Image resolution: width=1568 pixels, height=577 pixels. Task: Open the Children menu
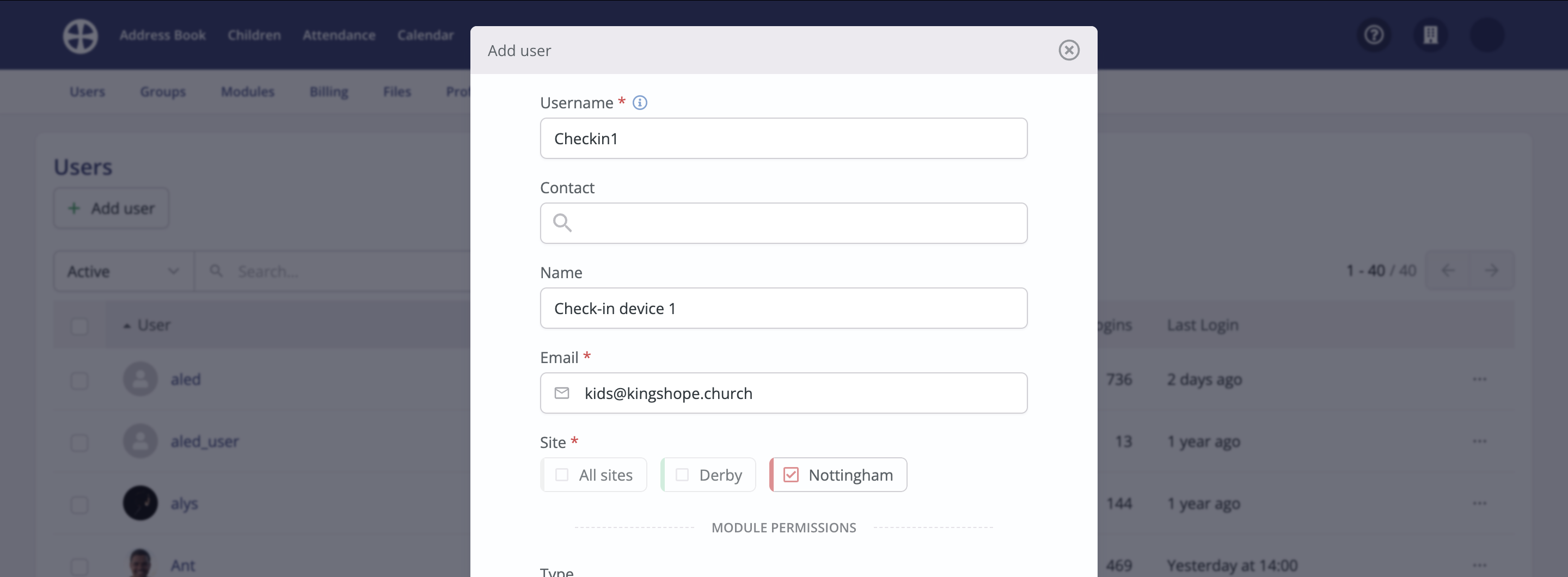254,35
